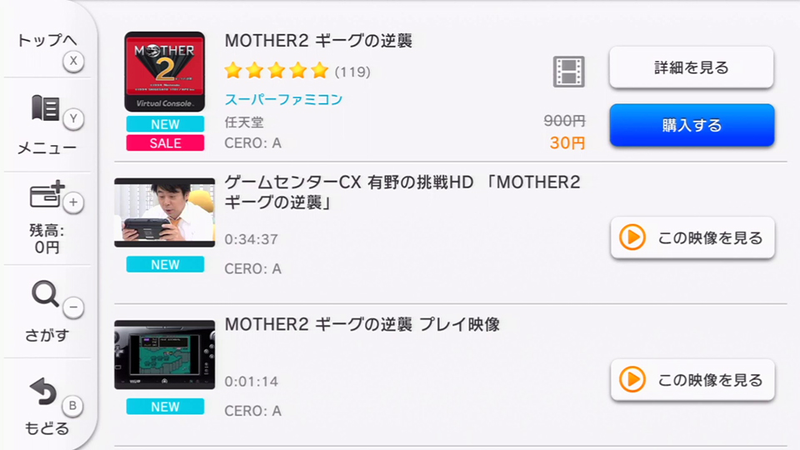Select the blue 購入する purchase button
Image resolution: width=800 pixels, height=450 pixels.
692,125
